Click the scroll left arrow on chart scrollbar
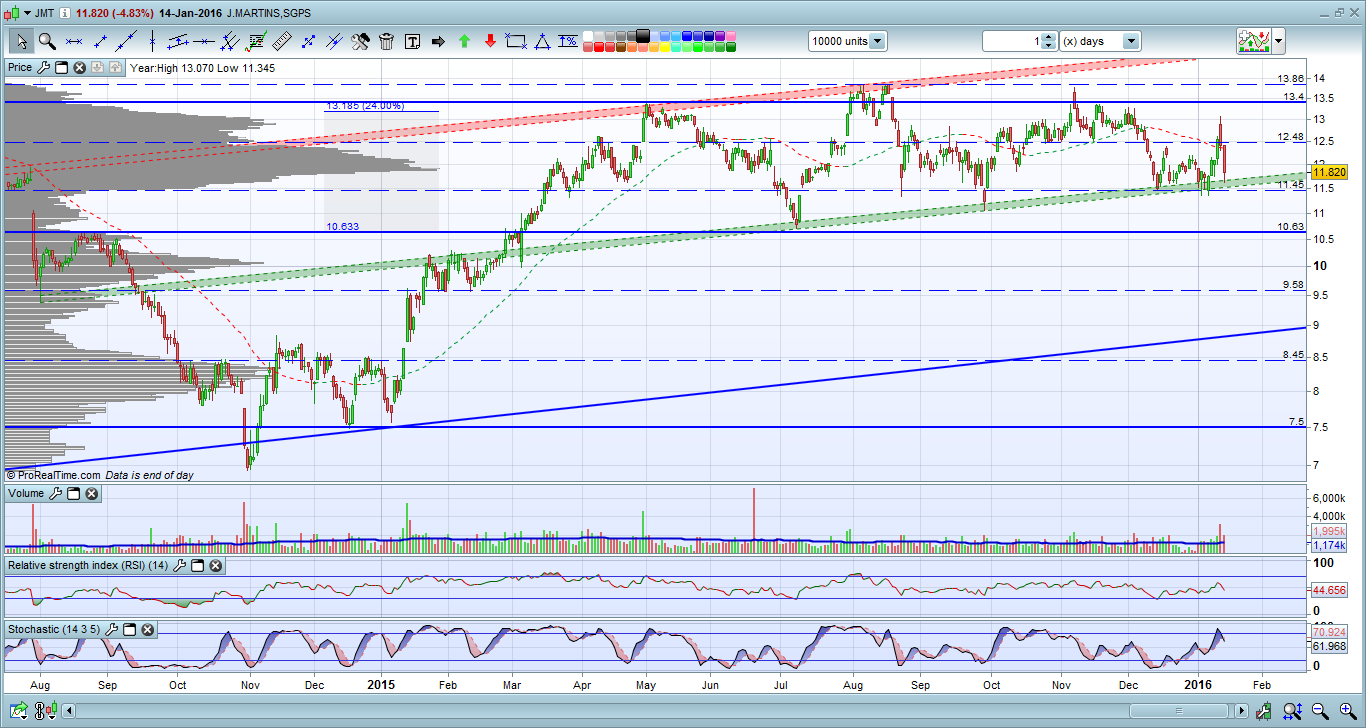Image resolution: width=1366 pixels, height=728 pixels. tap(69, 712)
